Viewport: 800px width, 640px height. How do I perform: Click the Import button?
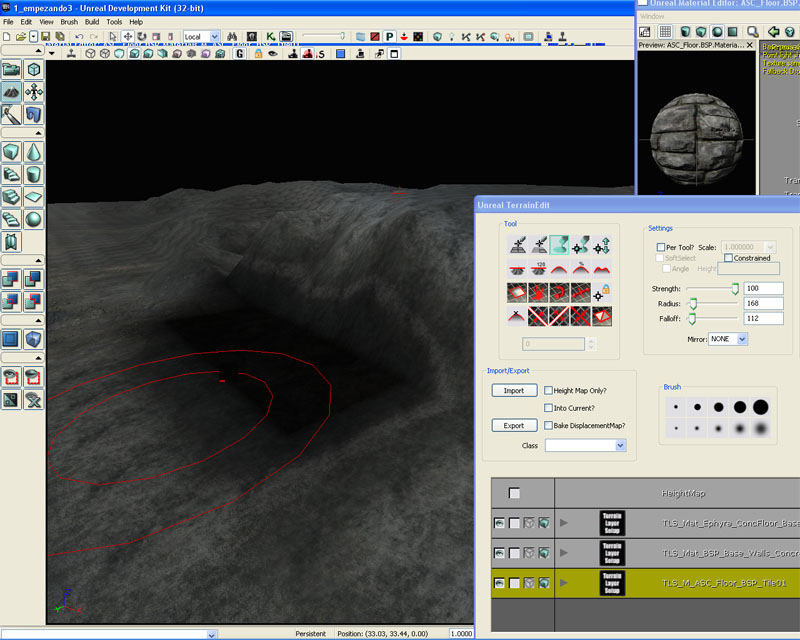point(514,390)
